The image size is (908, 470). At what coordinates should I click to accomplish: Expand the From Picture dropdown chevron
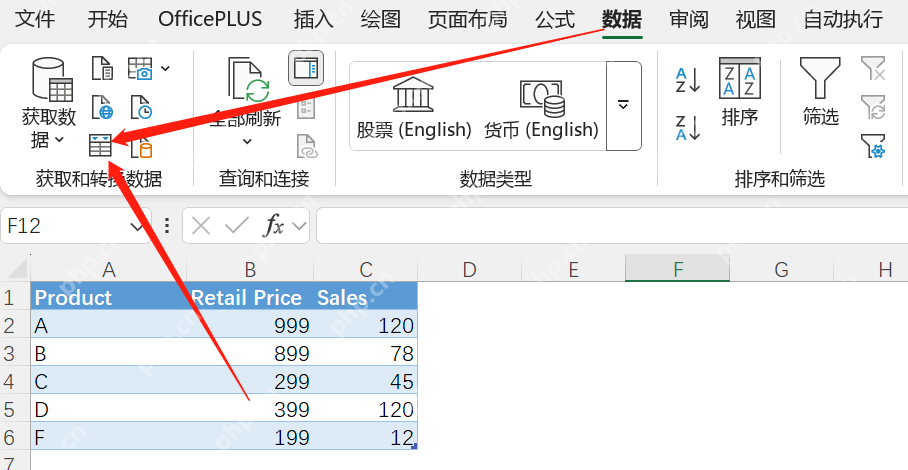click(165, 68)
